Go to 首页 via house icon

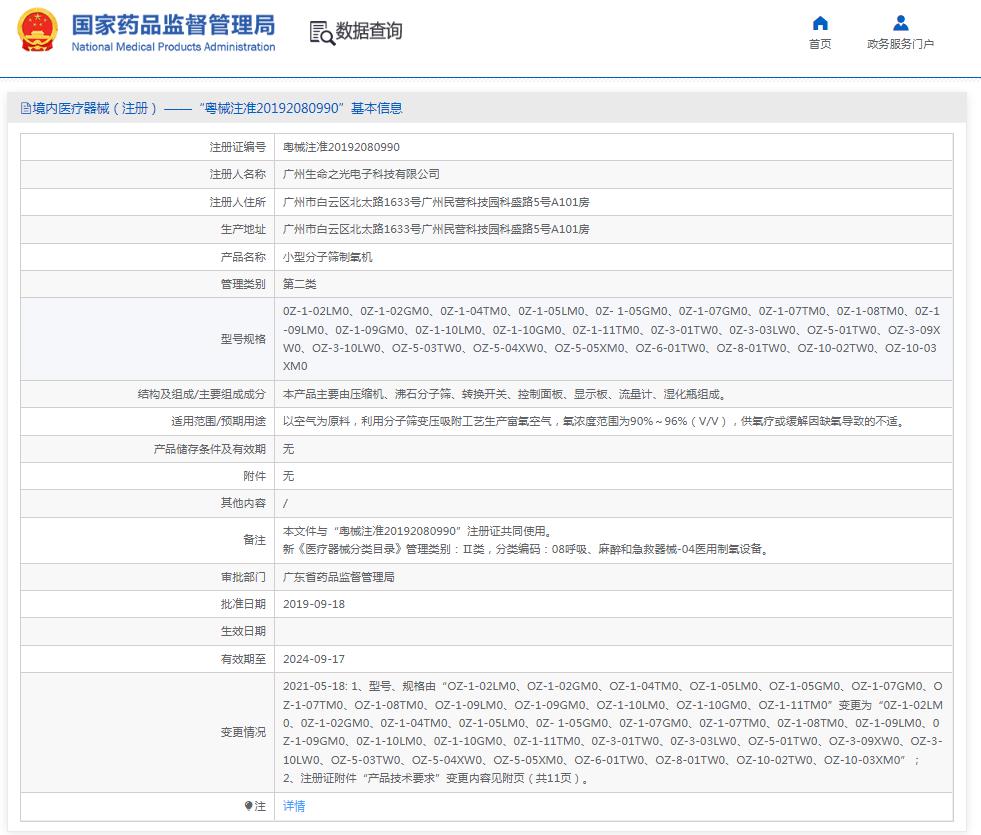coord(820,23)
